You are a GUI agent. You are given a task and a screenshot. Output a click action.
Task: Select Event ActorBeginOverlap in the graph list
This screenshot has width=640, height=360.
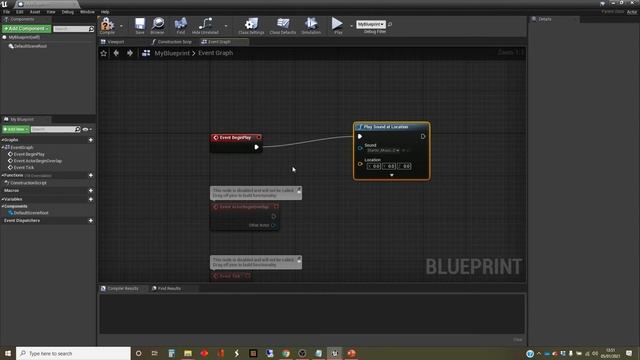[37, 161]
